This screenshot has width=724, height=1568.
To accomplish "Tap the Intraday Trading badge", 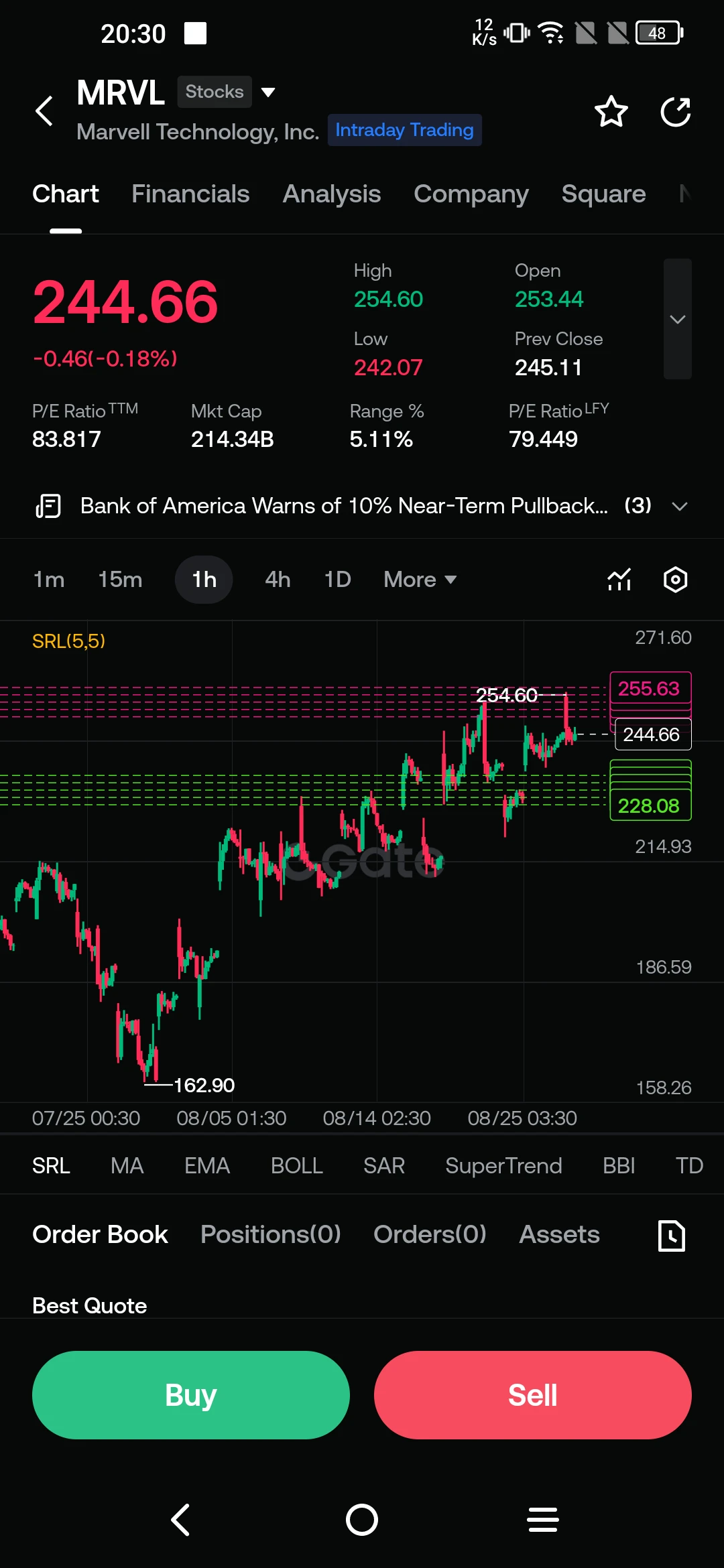I will (x=404, y=130).
